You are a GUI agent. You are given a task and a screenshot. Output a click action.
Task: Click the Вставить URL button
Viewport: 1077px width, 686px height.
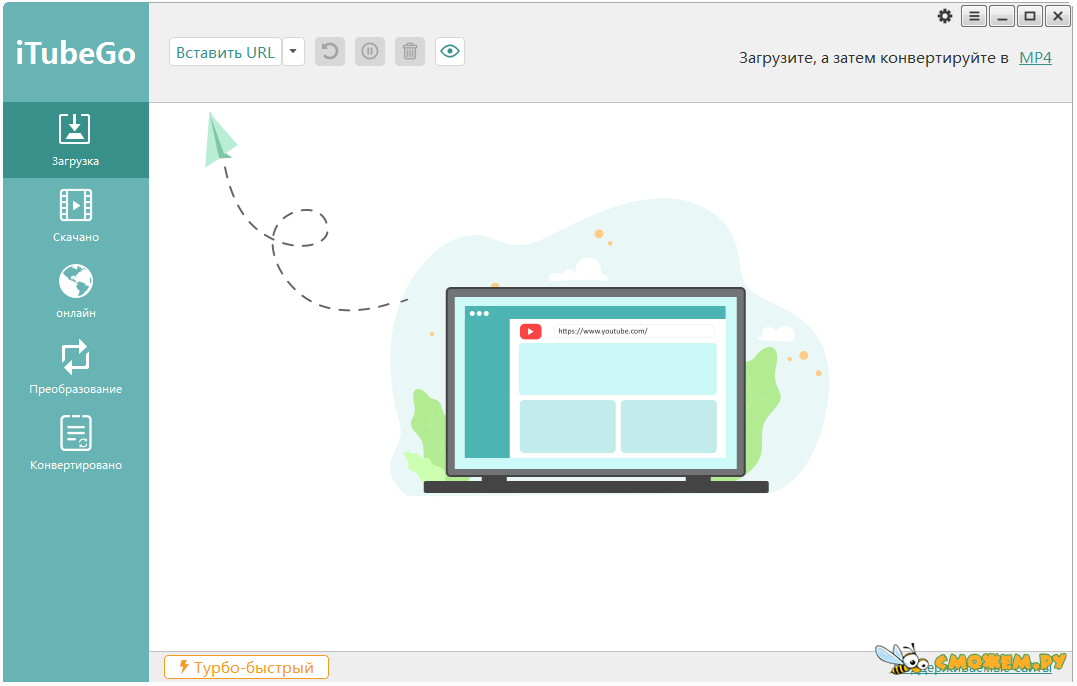tap(225, 52)
